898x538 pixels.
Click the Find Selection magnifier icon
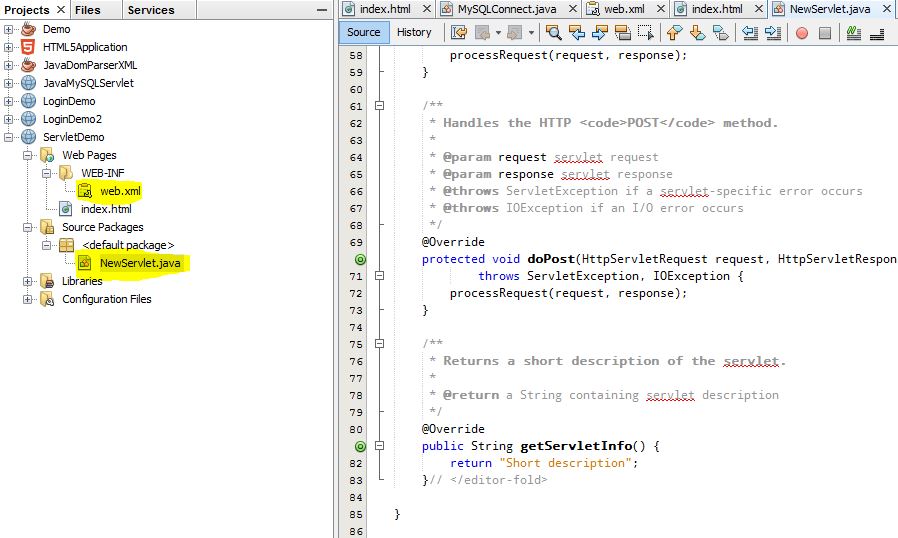click(x=553, y=32)
